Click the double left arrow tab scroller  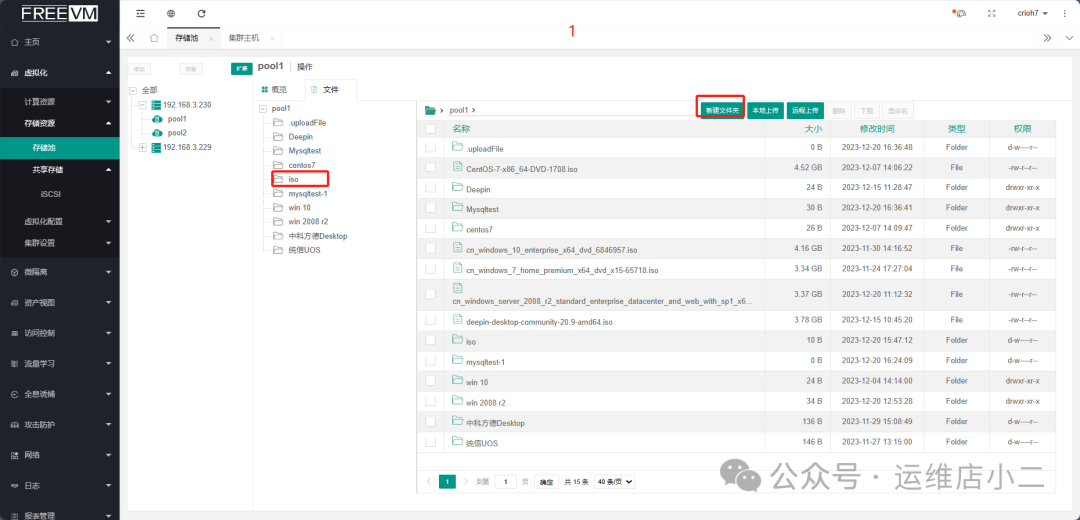click(130, 38)
